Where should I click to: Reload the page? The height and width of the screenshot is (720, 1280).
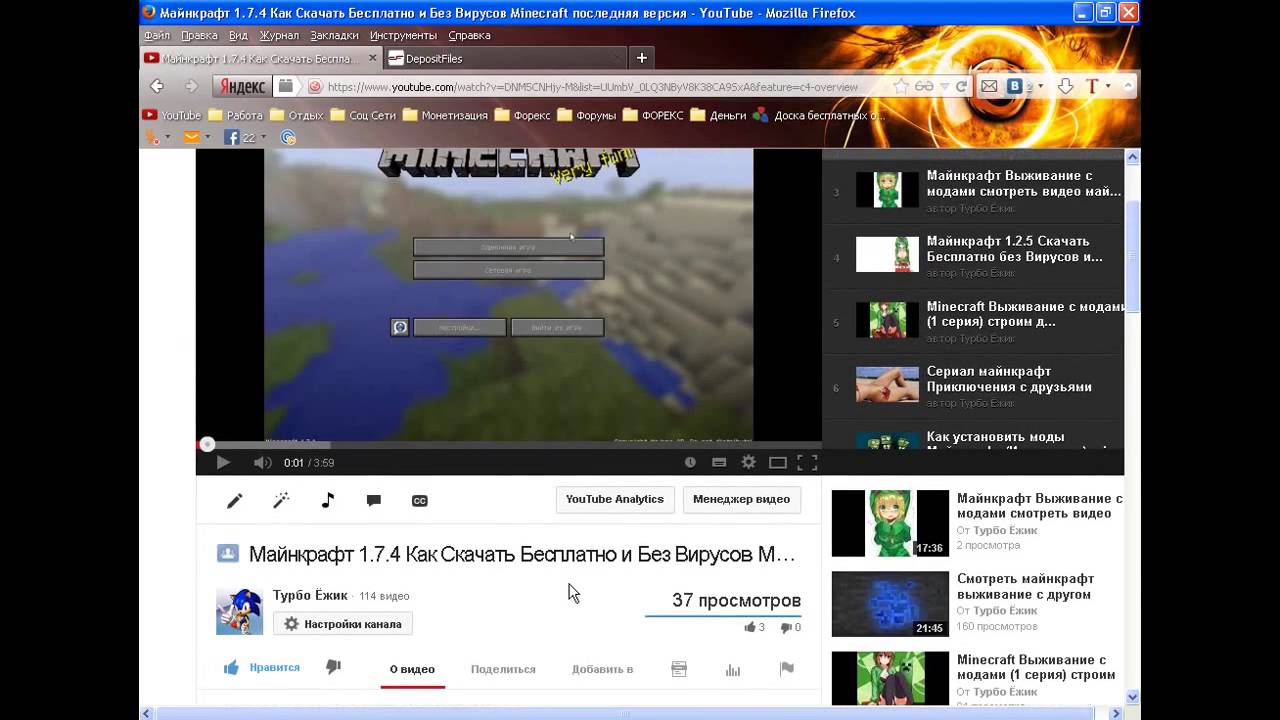click(x=961, y=87)
